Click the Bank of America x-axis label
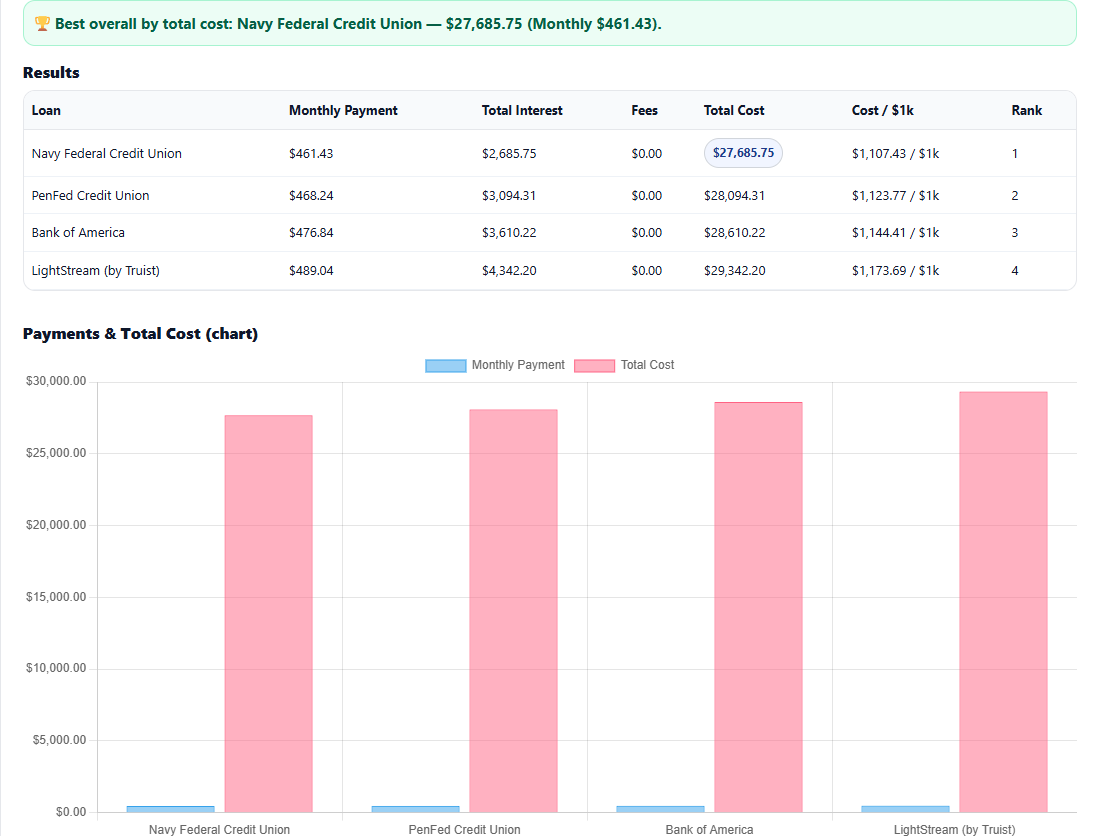Viewport: 1099px width, 836px height. point(709,830)
